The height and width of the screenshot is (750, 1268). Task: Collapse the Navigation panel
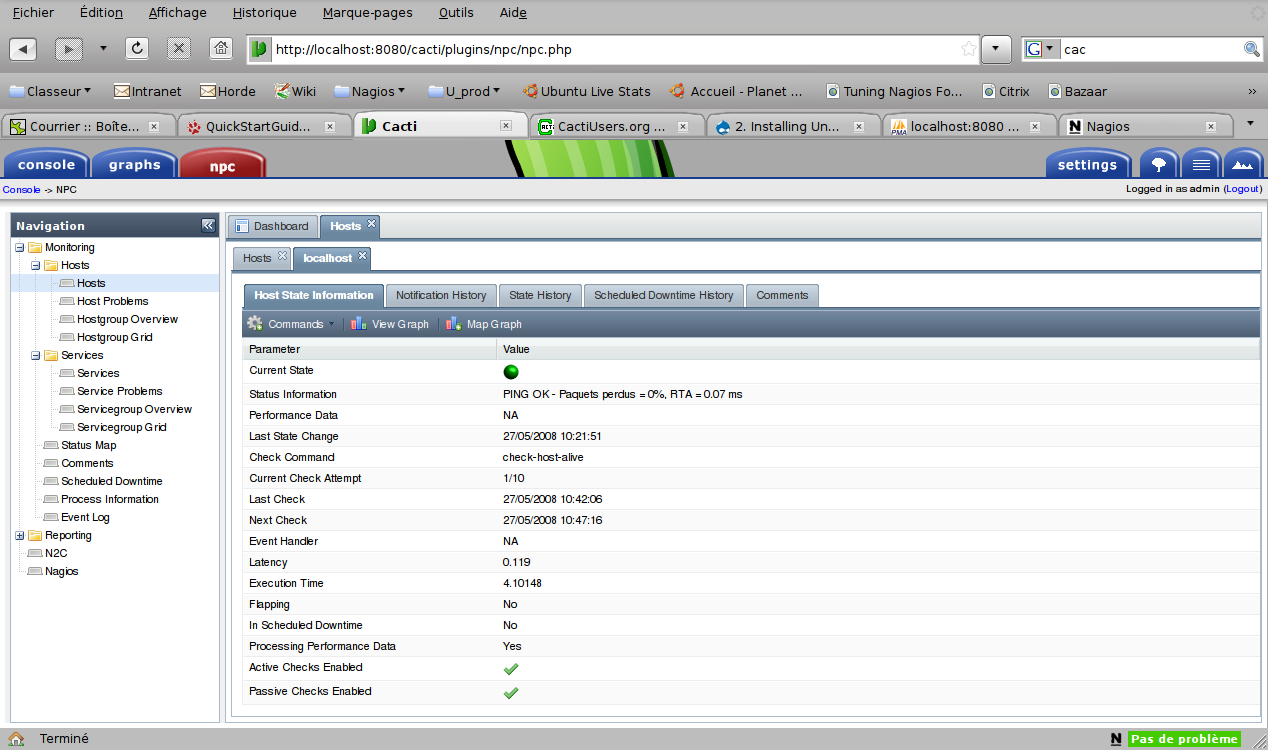pyautogui.click(x=208, y=226)
